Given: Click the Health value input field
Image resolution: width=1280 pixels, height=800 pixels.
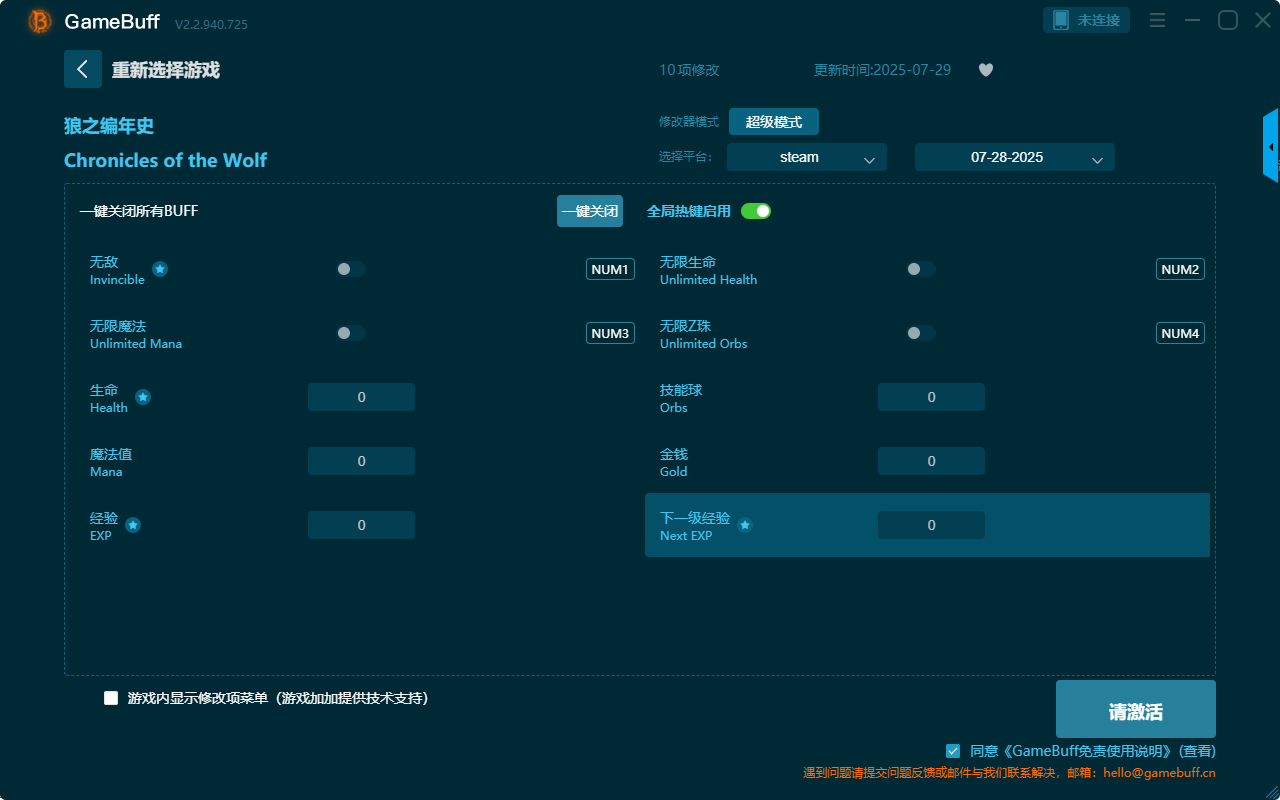Looking at the screenshot, I should pos(361,397).
